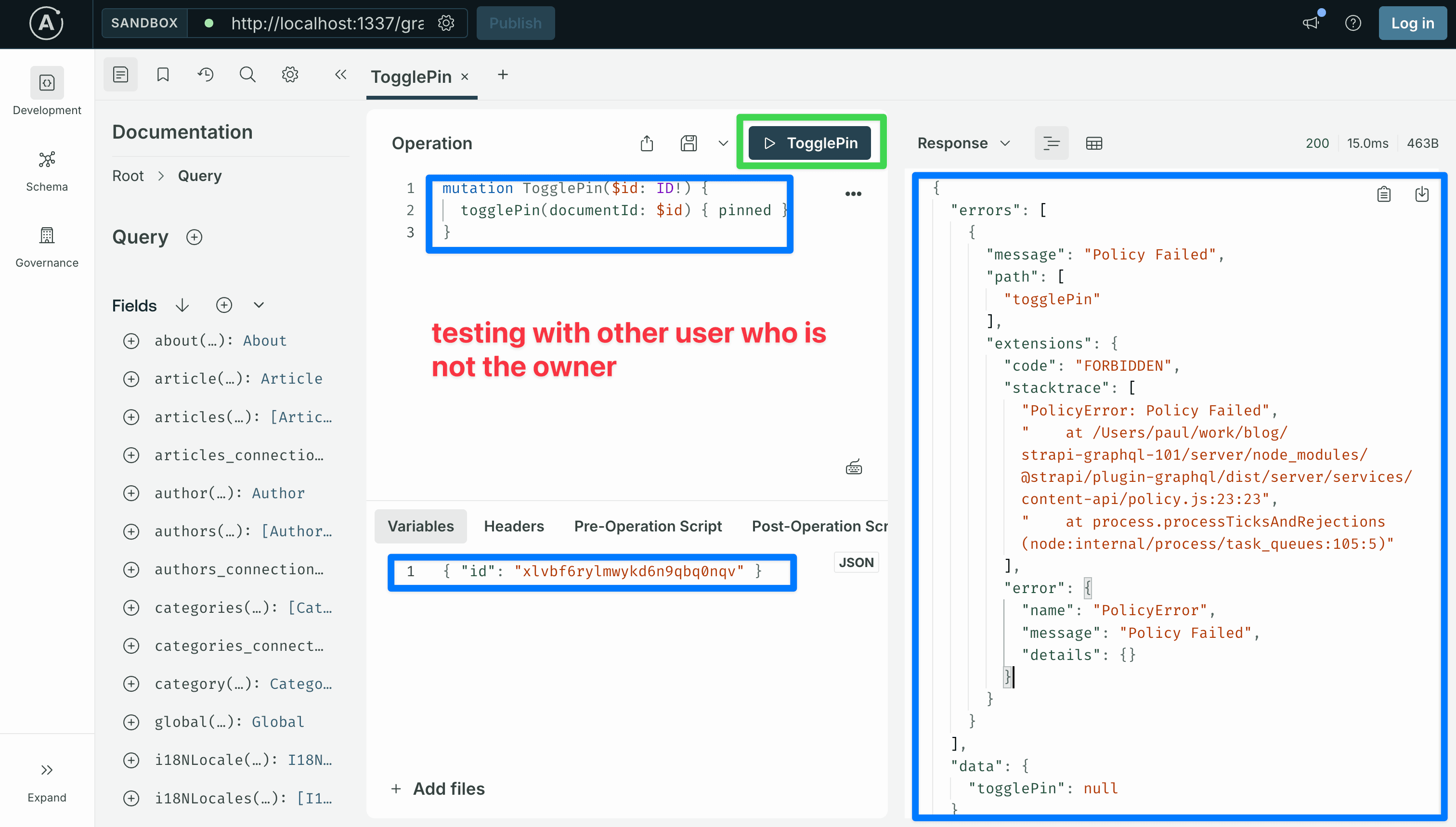Open the bookmarks collection icon
1456x827 pixels.
(163, 75)
